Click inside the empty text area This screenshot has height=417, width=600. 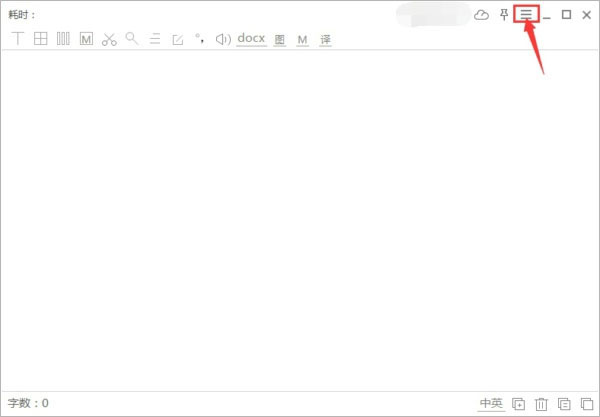pyautogui.click(x=300, y=220)
